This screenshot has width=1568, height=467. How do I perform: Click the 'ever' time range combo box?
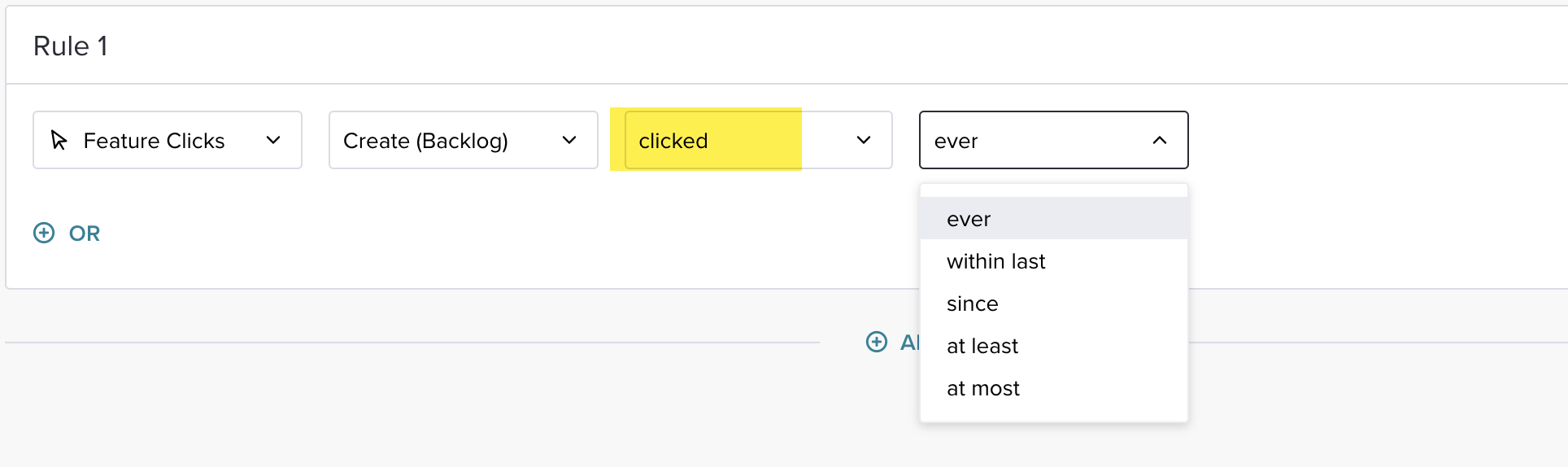pos(1054,140)
